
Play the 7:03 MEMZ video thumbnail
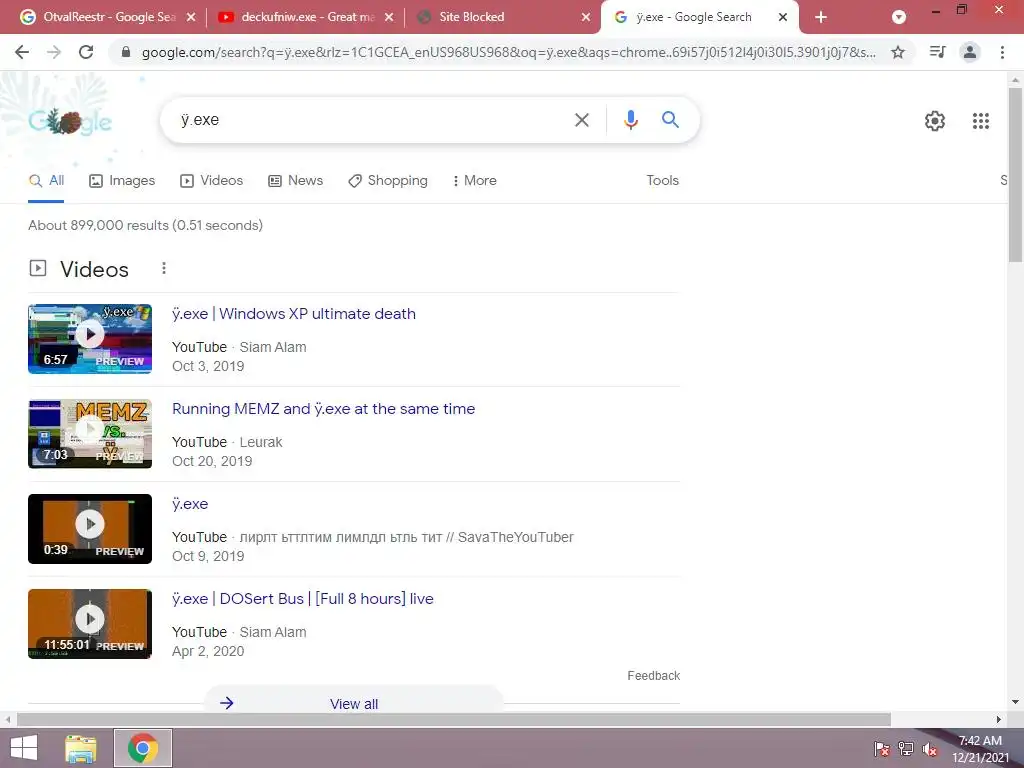90,434
